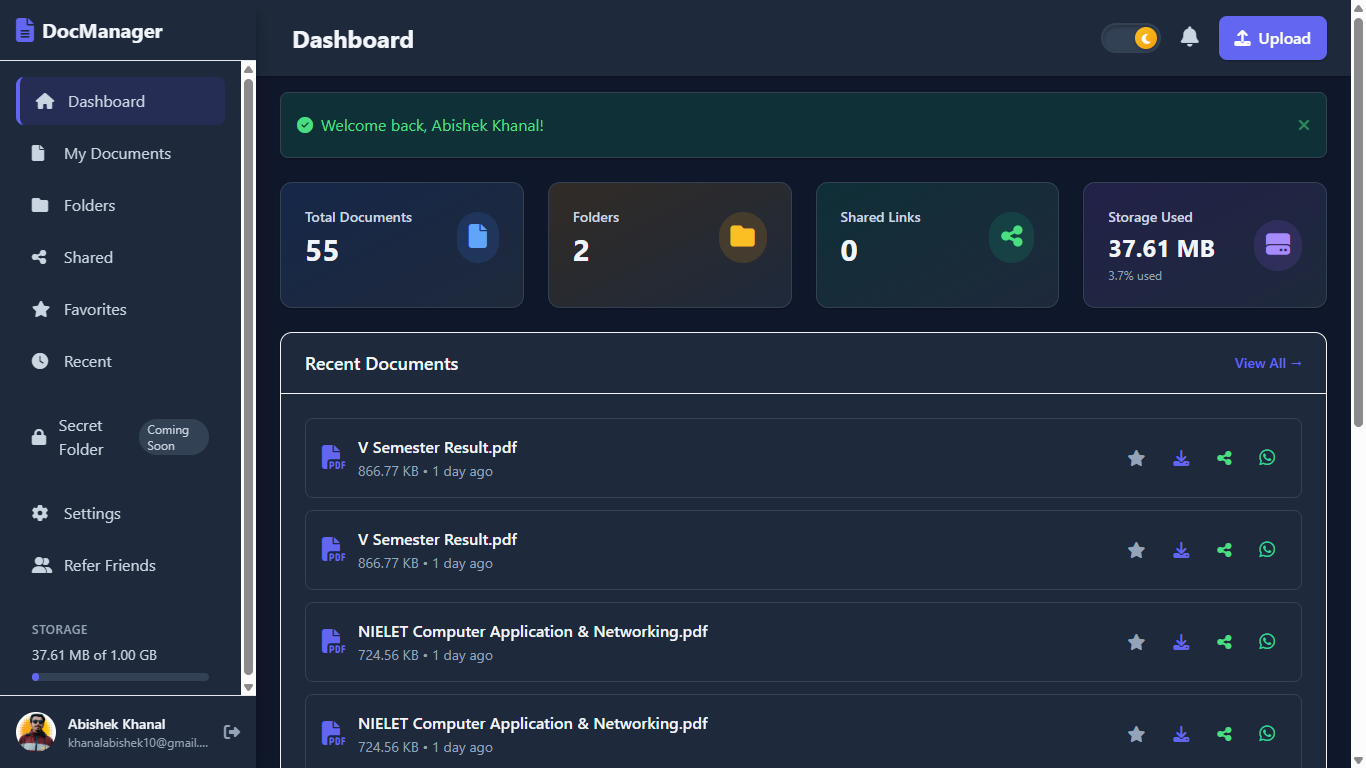Click the sidebar storage progress bar
The width and height of the screenshot is (1366, 768).
coord(120,677)
